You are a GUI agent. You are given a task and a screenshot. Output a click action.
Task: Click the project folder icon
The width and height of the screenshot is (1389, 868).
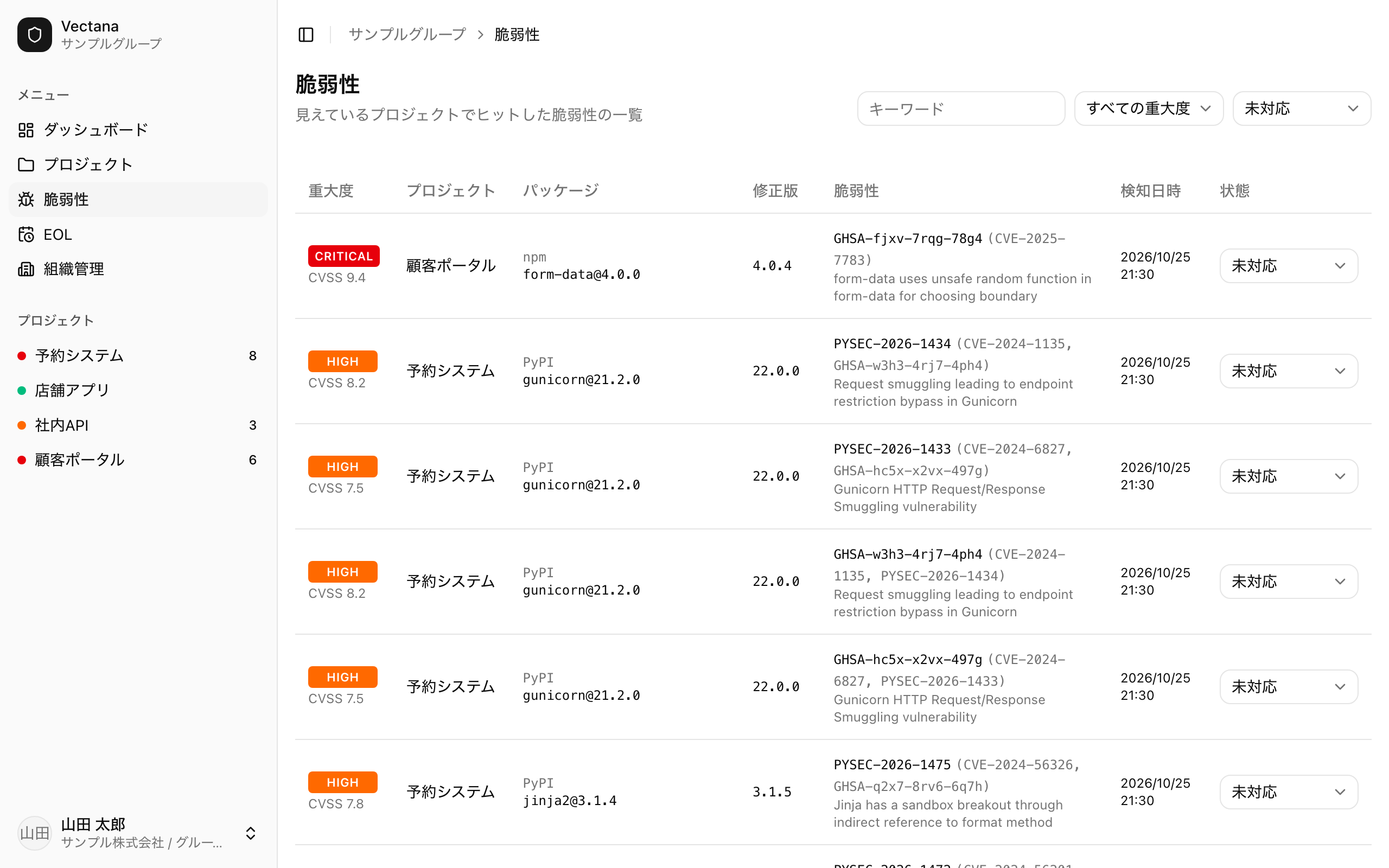(26, 165)
